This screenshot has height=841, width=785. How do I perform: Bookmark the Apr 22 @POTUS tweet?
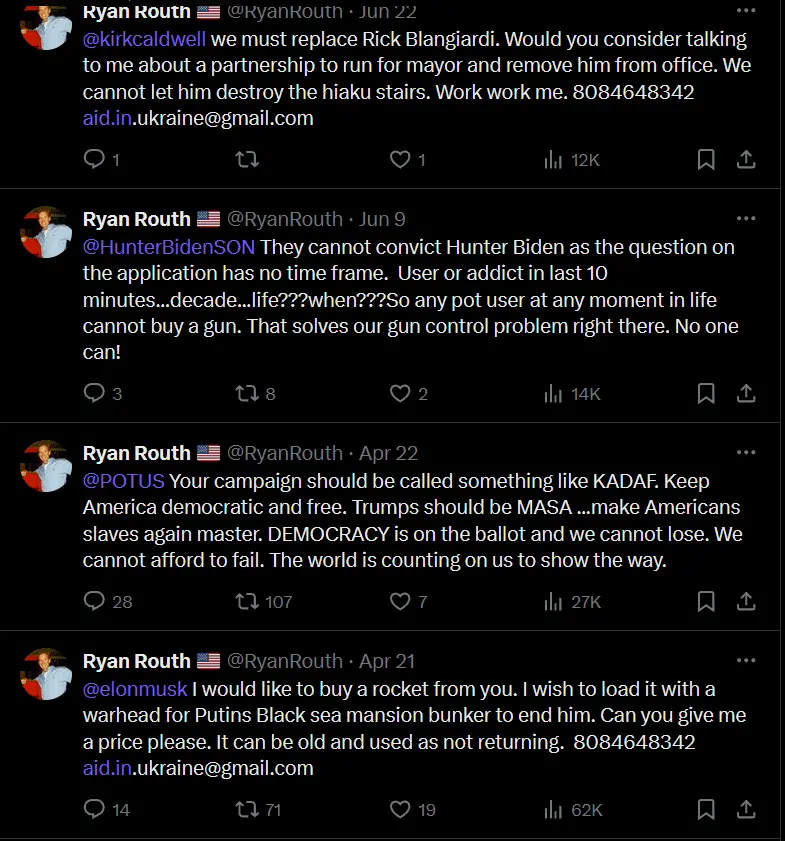(705, 602)
